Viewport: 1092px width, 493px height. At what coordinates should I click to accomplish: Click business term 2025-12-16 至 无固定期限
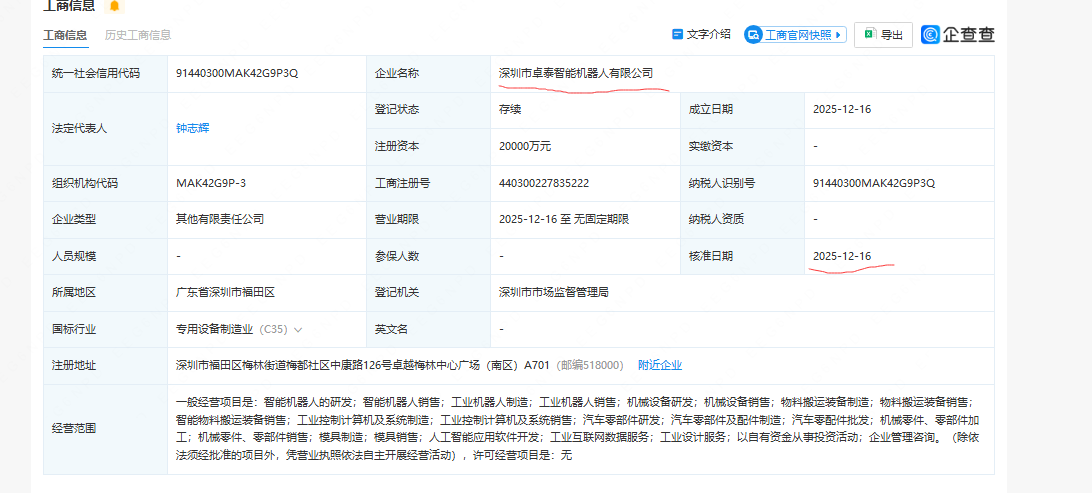564,219
